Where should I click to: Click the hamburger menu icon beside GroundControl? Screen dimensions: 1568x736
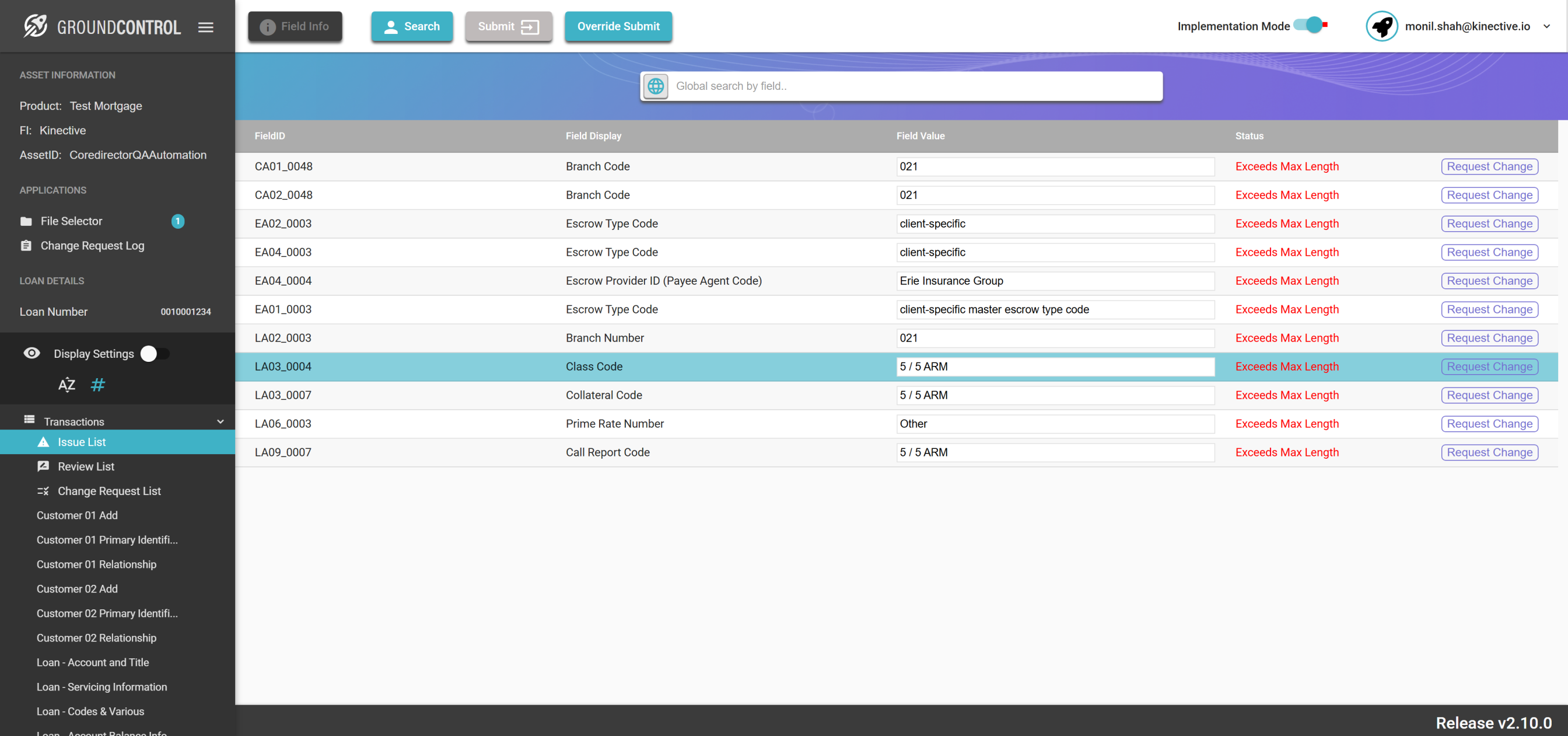click(x=206, y=27)
